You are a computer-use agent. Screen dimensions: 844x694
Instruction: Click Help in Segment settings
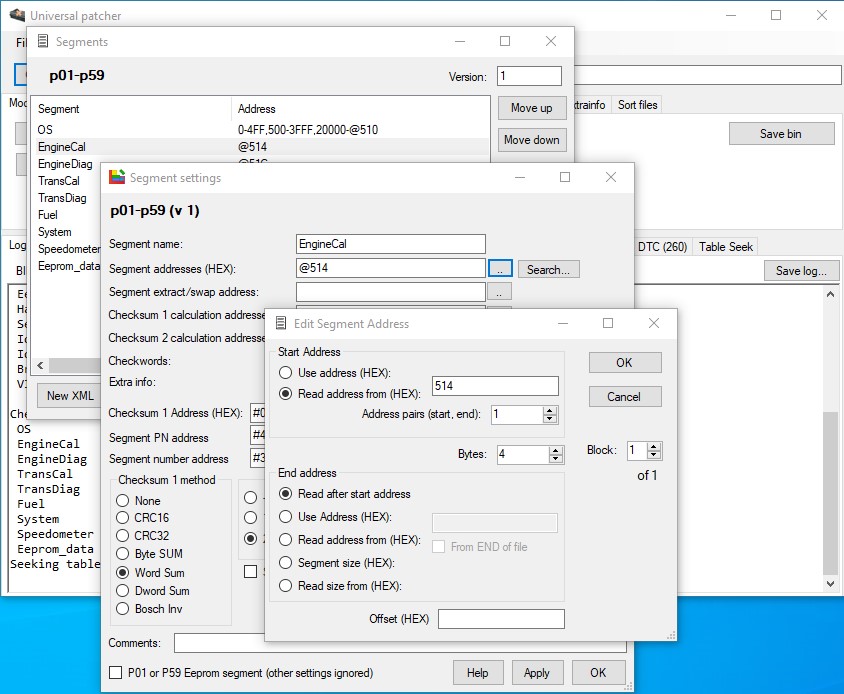478,673
